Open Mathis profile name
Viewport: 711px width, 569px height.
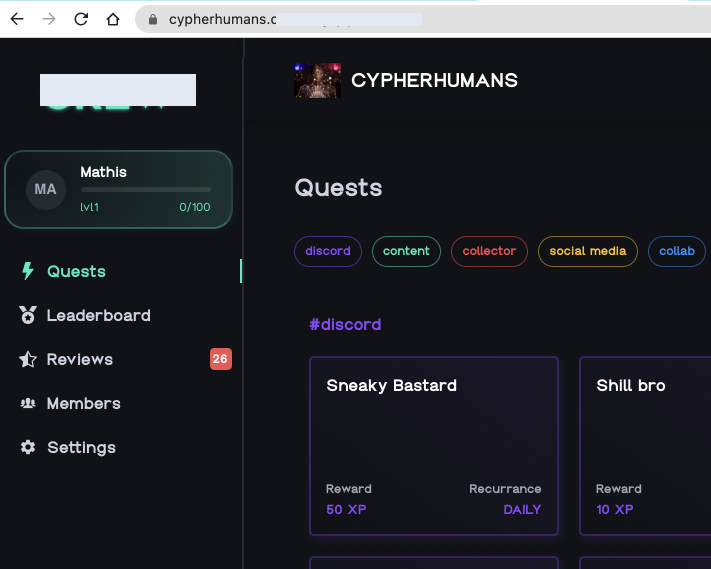tap(103, 172)
